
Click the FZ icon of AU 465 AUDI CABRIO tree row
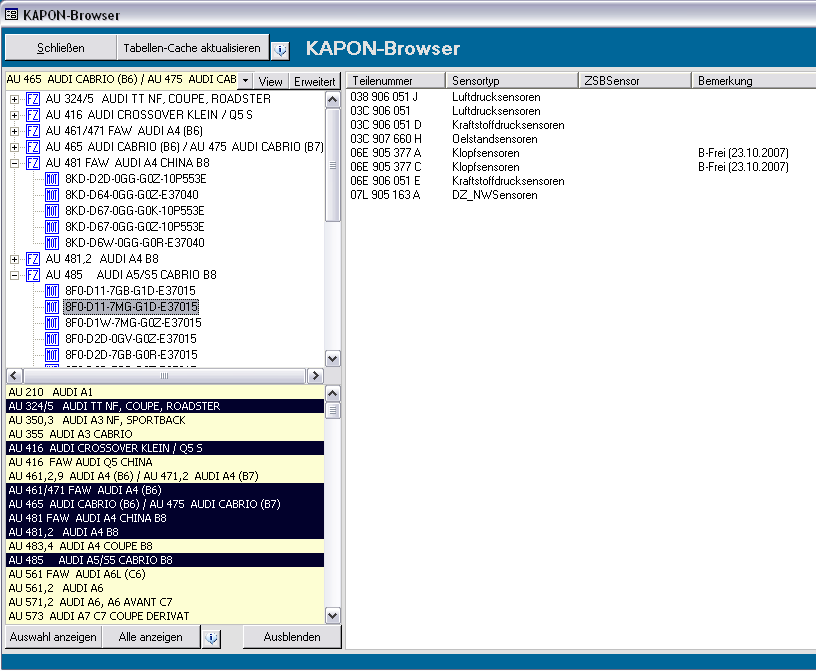[33, 147]
